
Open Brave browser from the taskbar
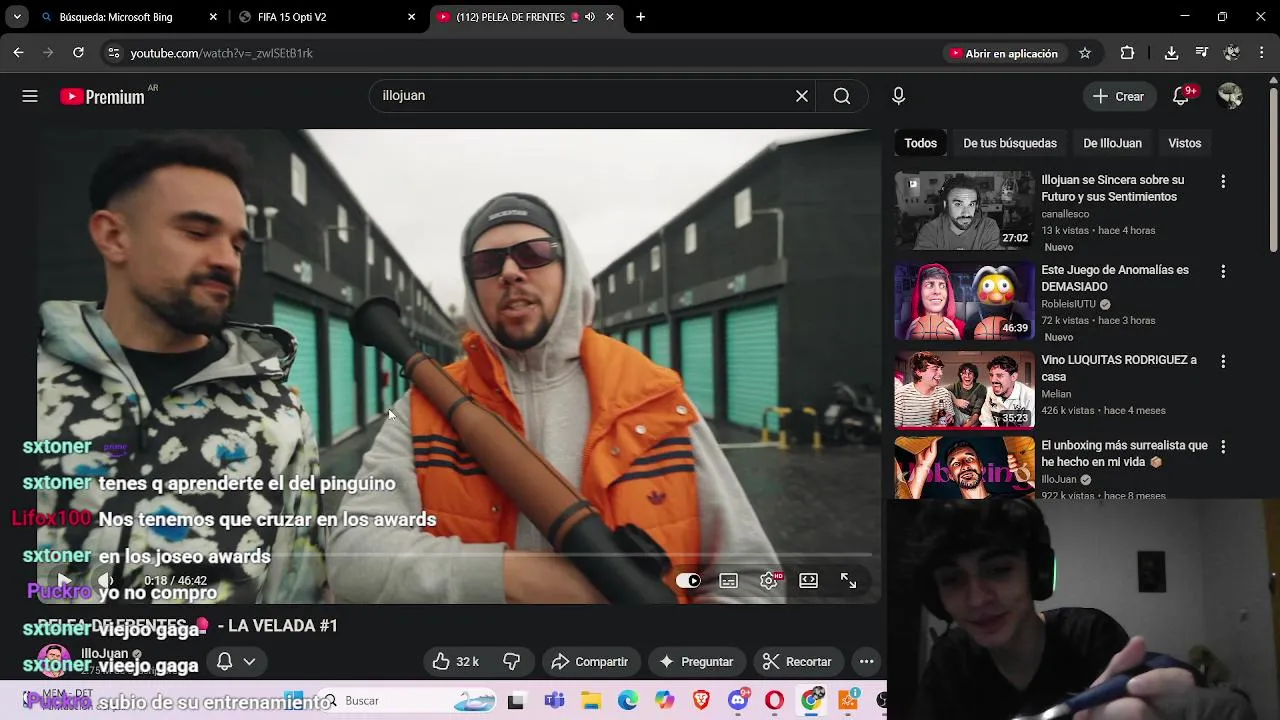pos(701,701)
